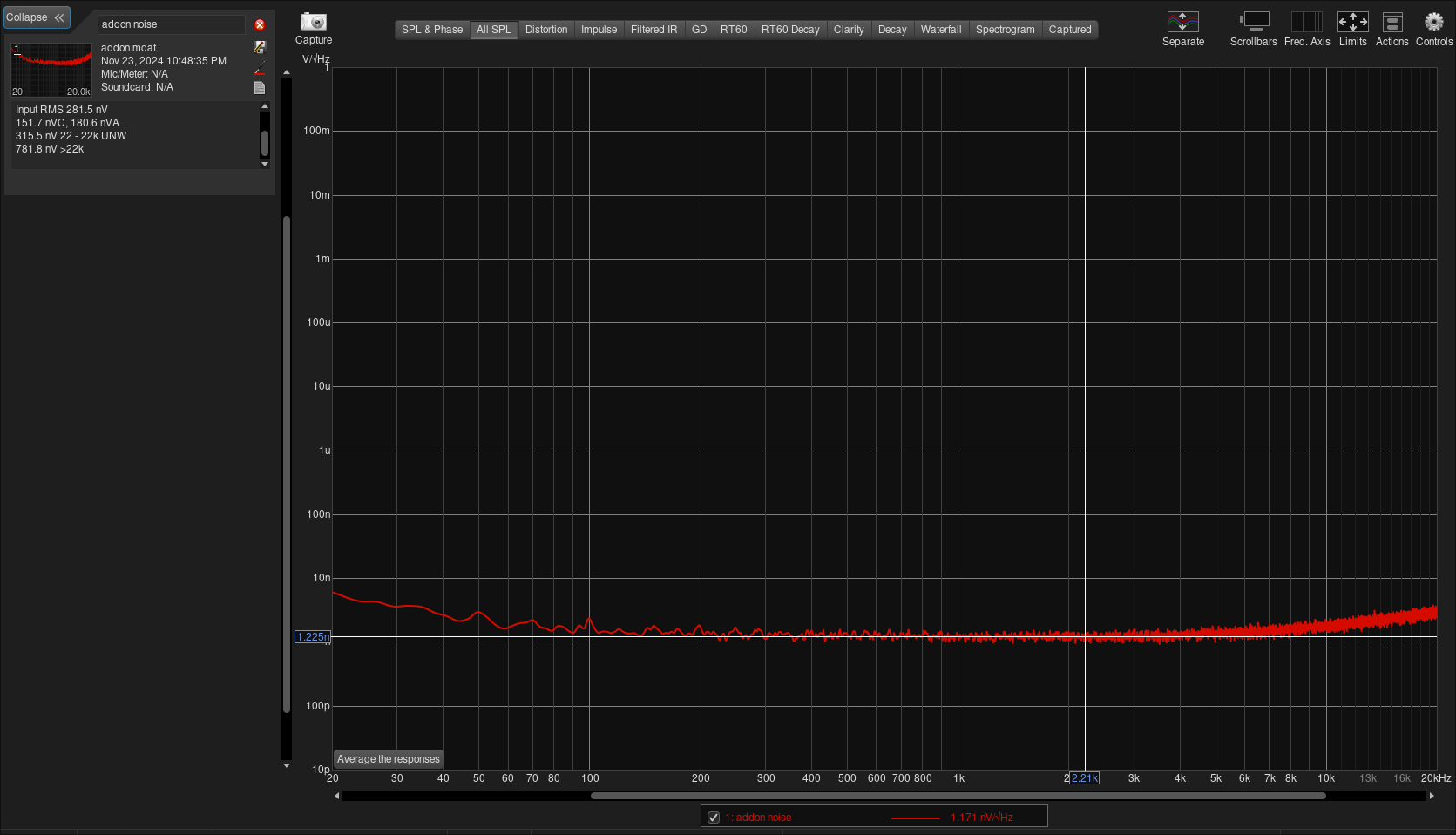Click notes box scroll down arrow
This screenshot has height=835, width=1456.
tap(265, 164)
